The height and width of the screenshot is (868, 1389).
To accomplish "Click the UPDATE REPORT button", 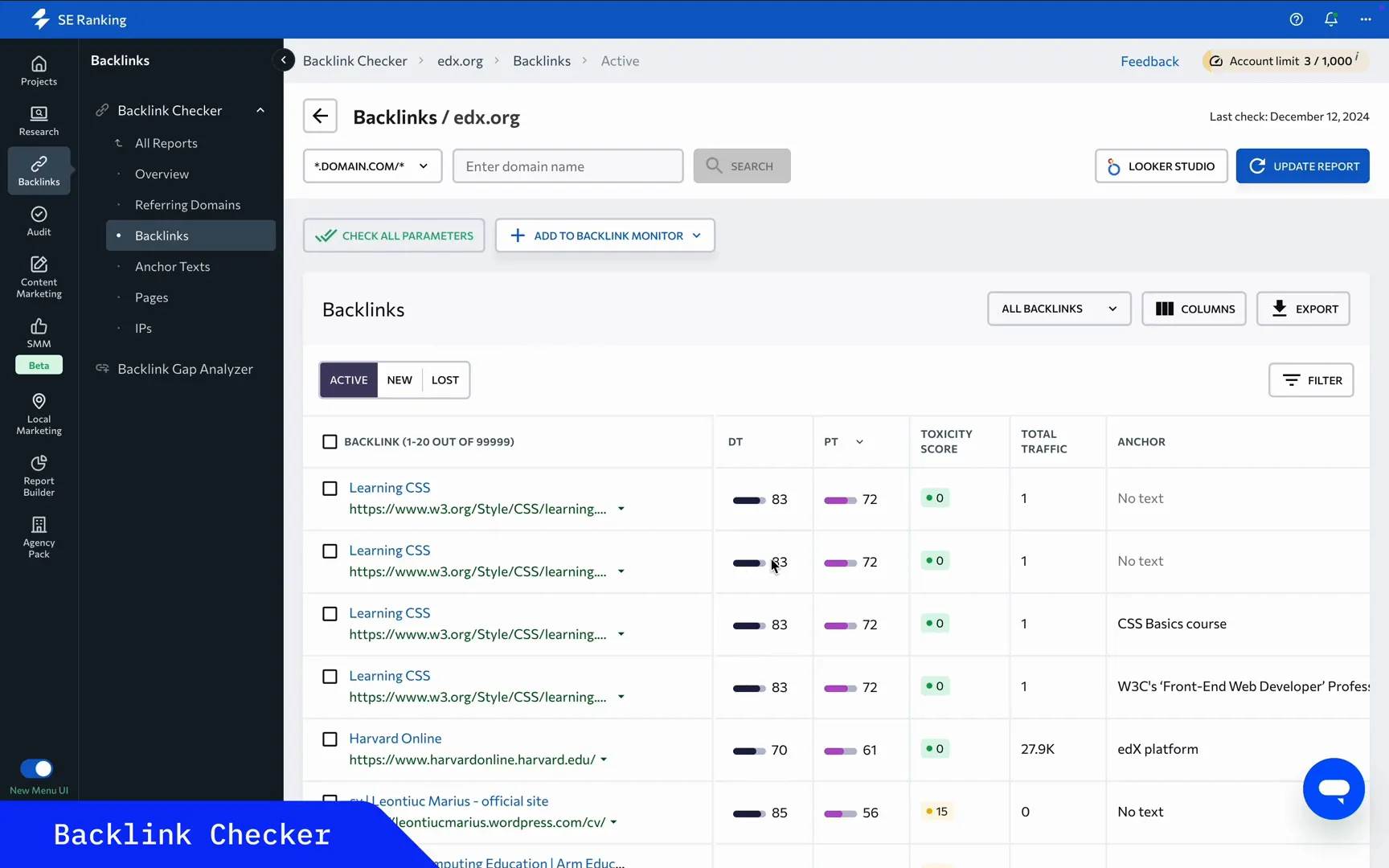I will pos(1303,166).
